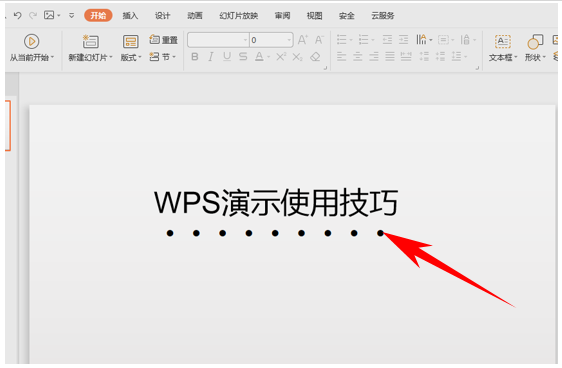Justify the text alignment

[x=390, y=57]
